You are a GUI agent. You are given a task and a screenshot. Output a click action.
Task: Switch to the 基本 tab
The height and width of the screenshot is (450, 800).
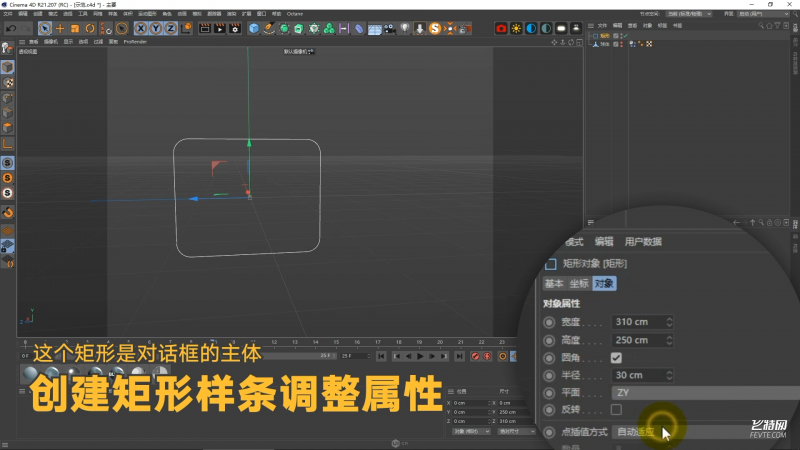point(554,284)
